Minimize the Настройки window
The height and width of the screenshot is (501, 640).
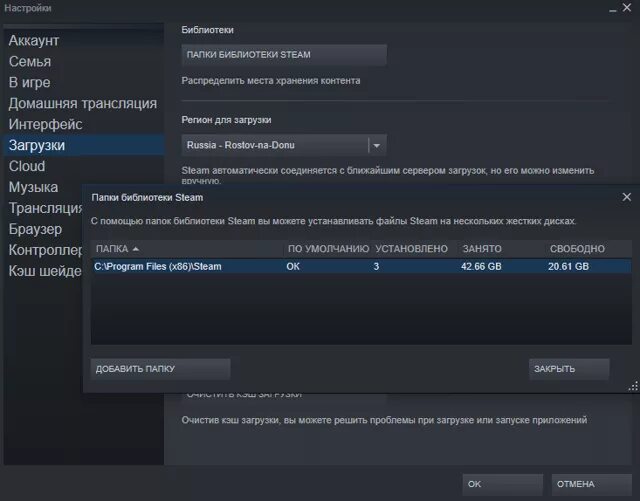(613, 8)
